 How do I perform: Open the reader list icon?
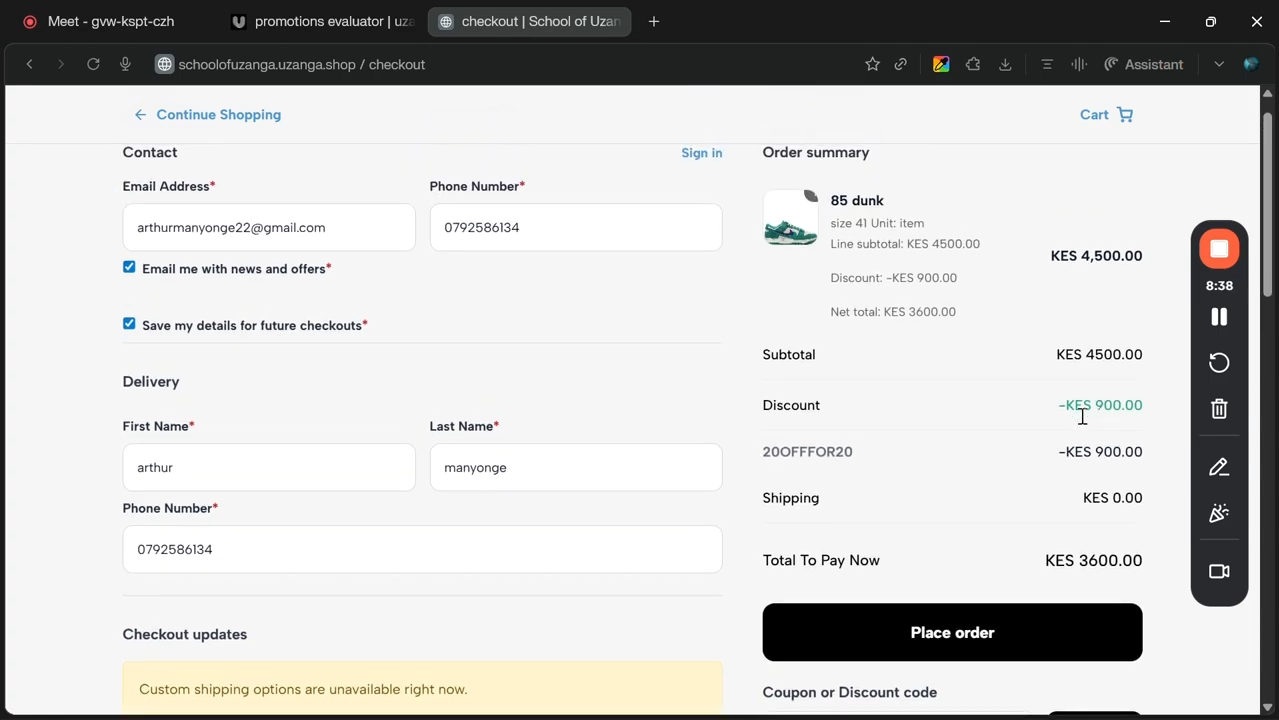tap(1047, 64)
